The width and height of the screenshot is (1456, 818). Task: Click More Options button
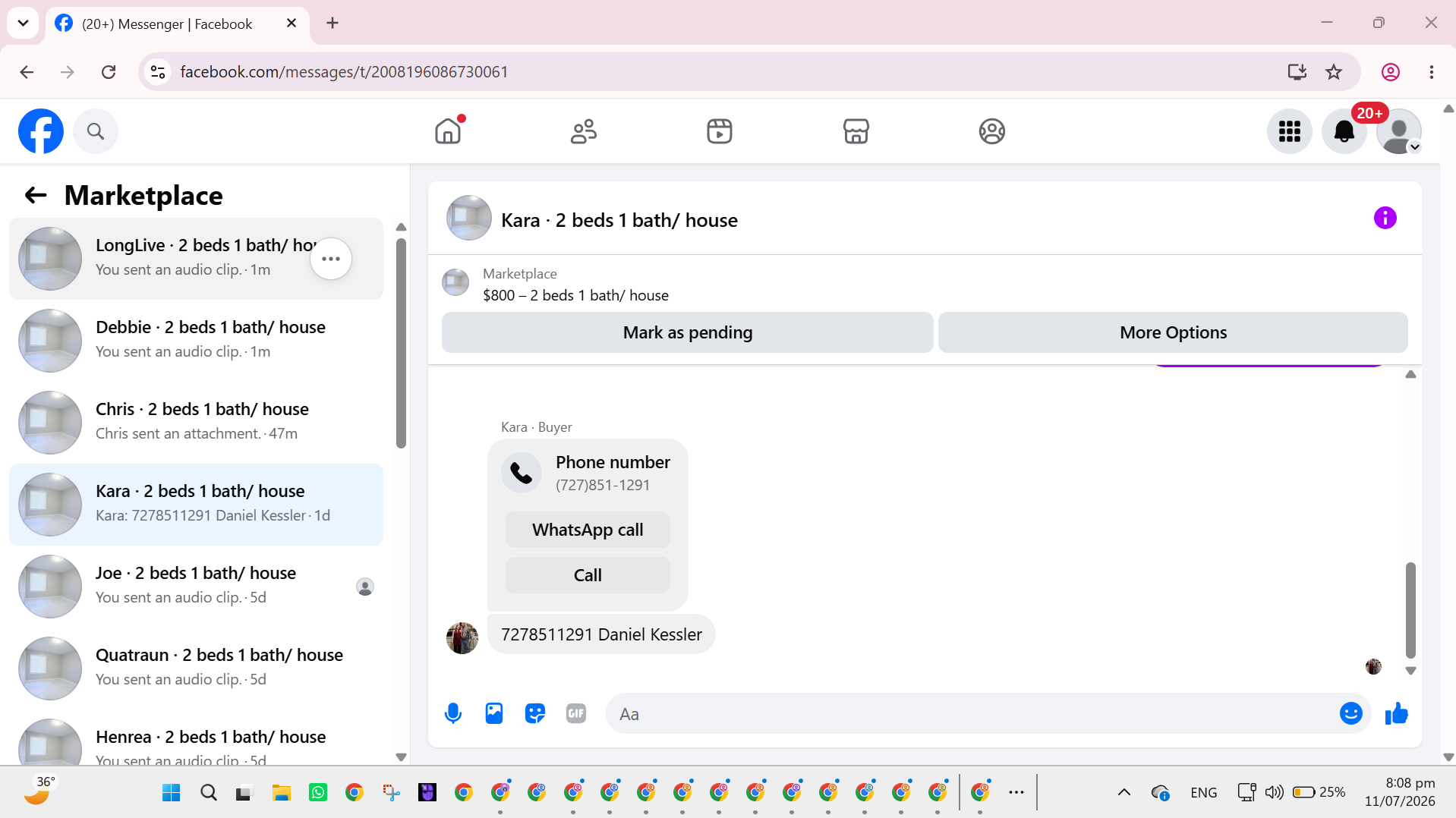pos(1173,332)
